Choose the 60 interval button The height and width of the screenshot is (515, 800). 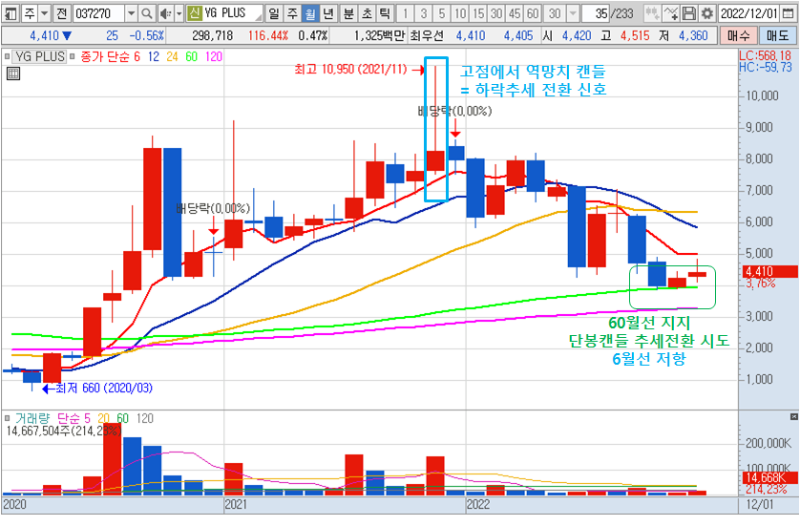click(533, 13)
